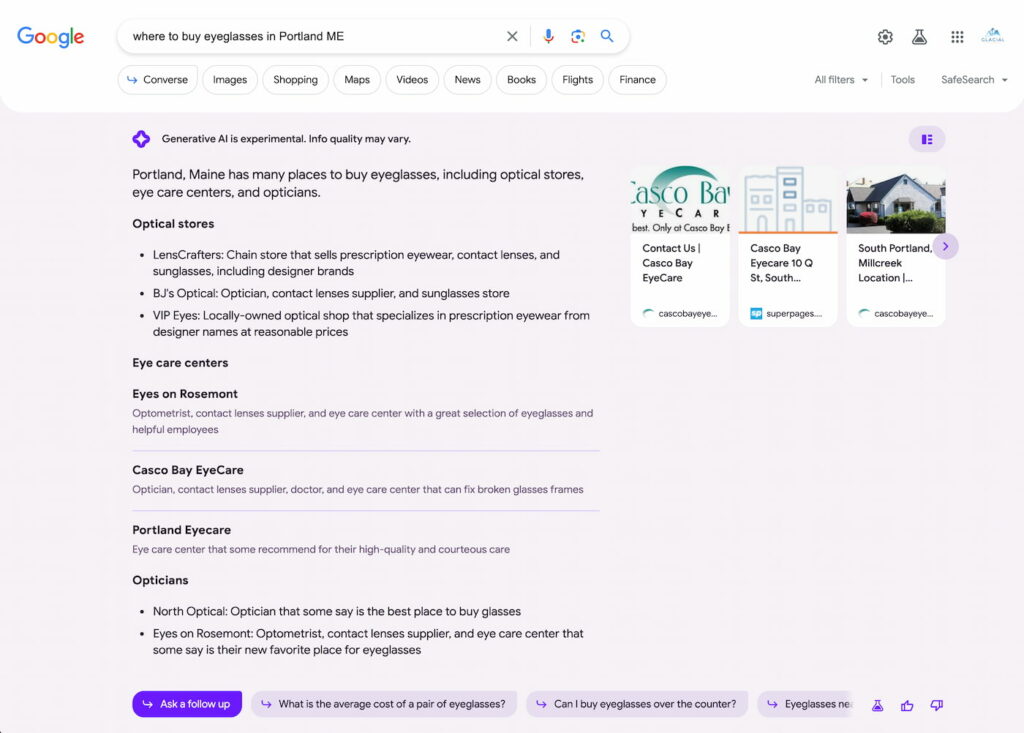Clear the search box with the X icon
The image size is (1024, 733).
pyautogui.click(x=512, y=37)
